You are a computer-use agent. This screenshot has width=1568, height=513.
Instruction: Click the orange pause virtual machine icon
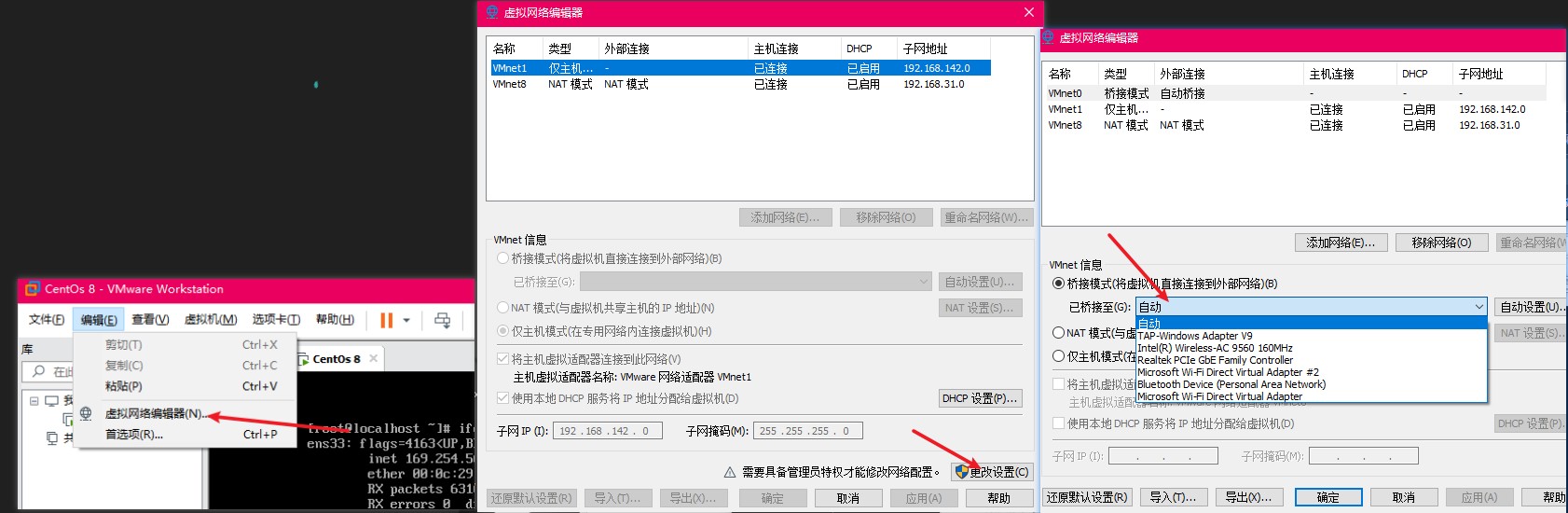pyautogui.click(x=386, y=320)
